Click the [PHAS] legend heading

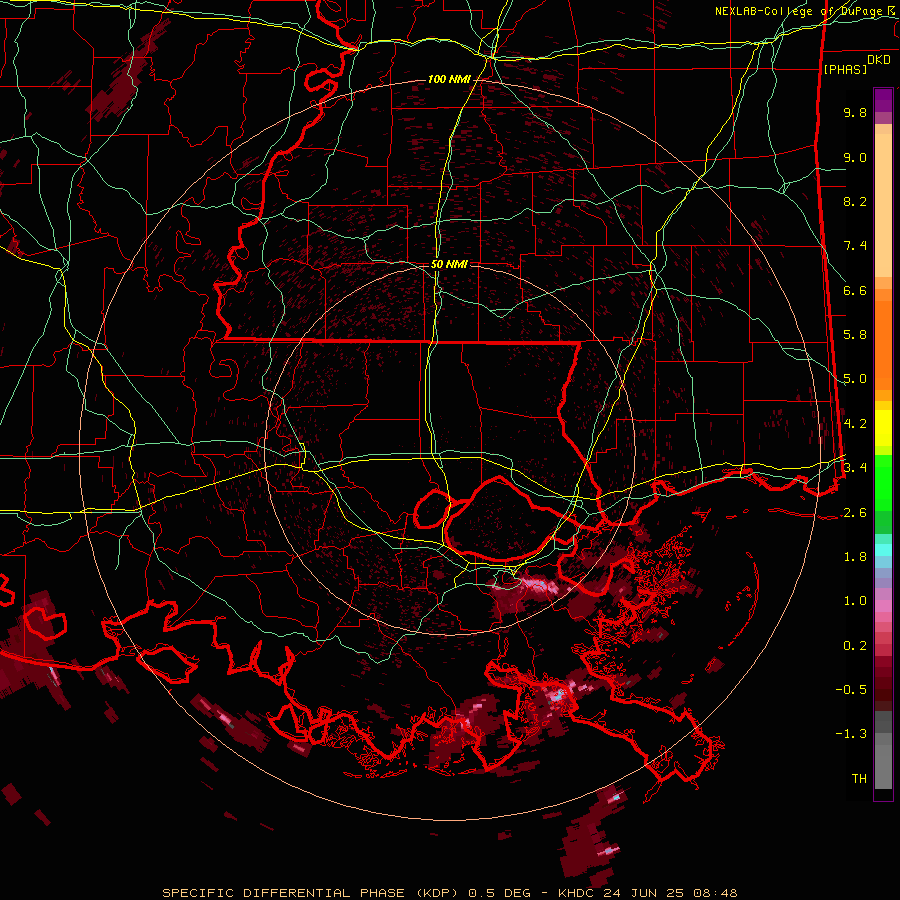pos(845,69)
